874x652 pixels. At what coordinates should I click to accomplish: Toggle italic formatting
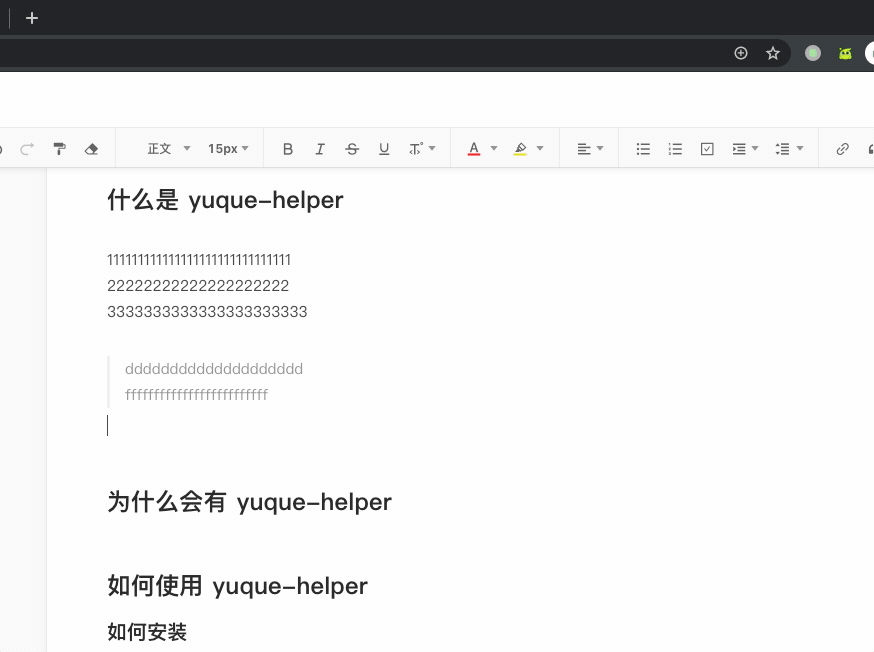320,148
